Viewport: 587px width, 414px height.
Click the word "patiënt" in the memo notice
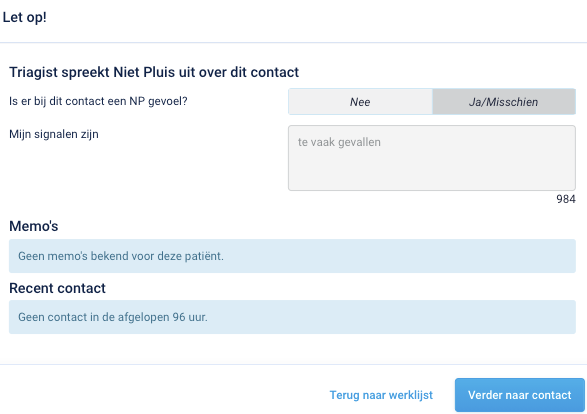click(x=205, y=256)
